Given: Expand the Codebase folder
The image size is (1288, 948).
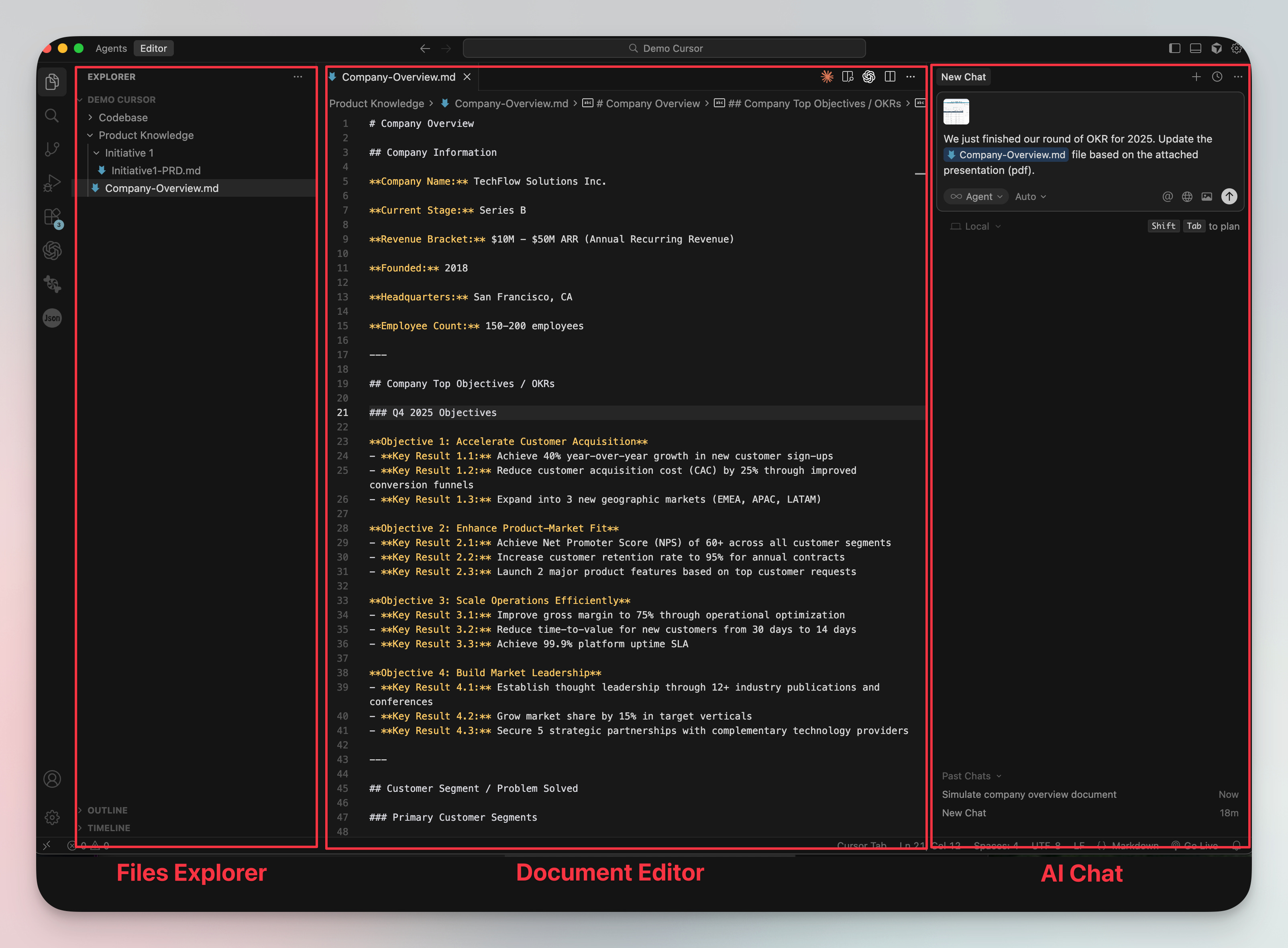Looking at the screenshot, I should [123, 118].
